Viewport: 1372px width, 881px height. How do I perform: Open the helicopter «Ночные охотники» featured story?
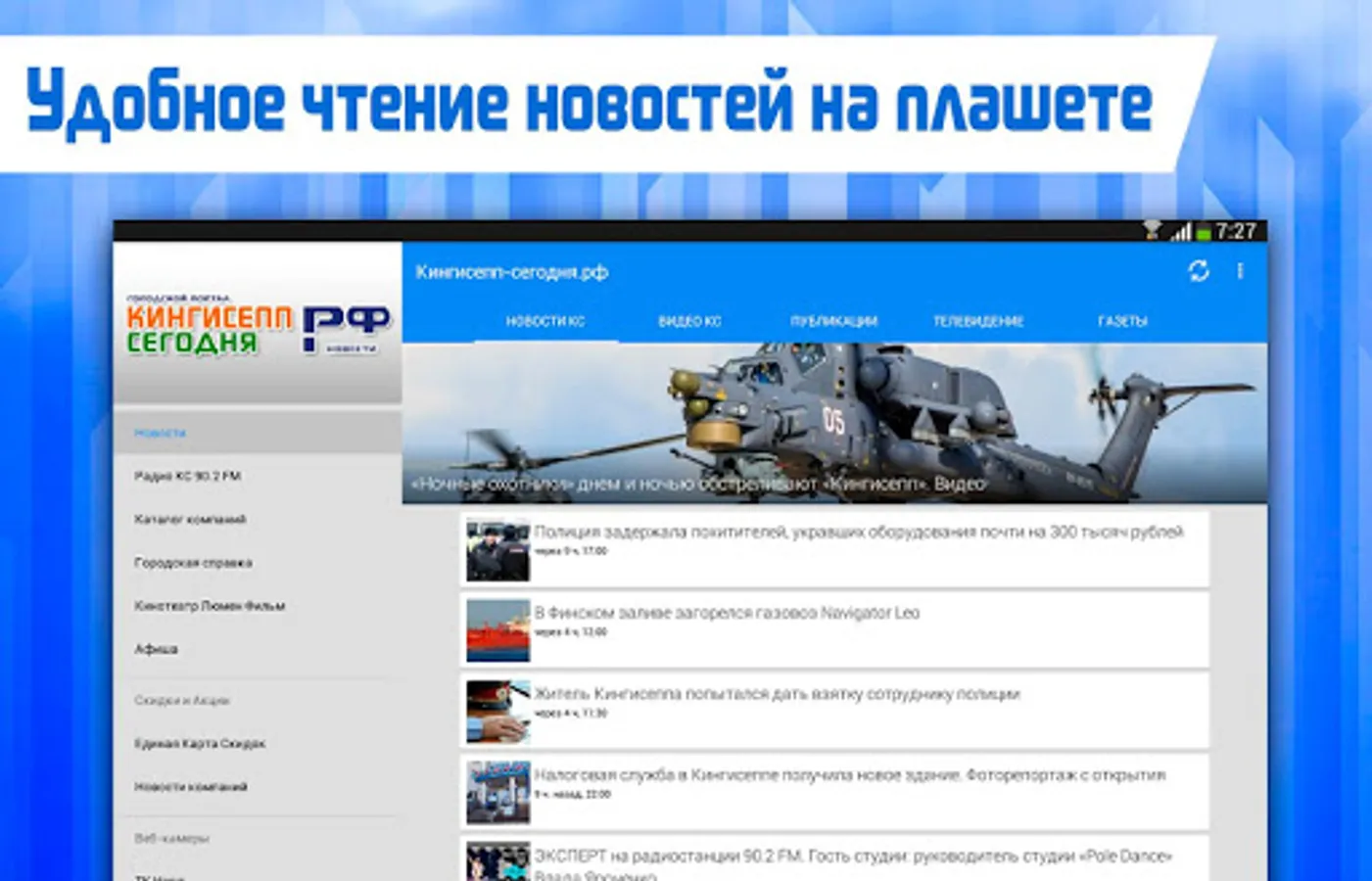(834, 423)
